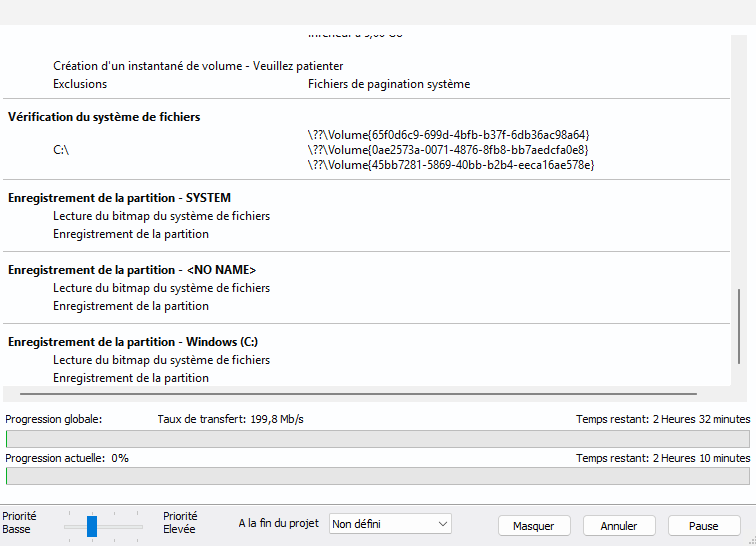Open the 'A la fin du projet' dropdown
The image size is (756, 546).
pyautogui.click(x=390, y=524)
